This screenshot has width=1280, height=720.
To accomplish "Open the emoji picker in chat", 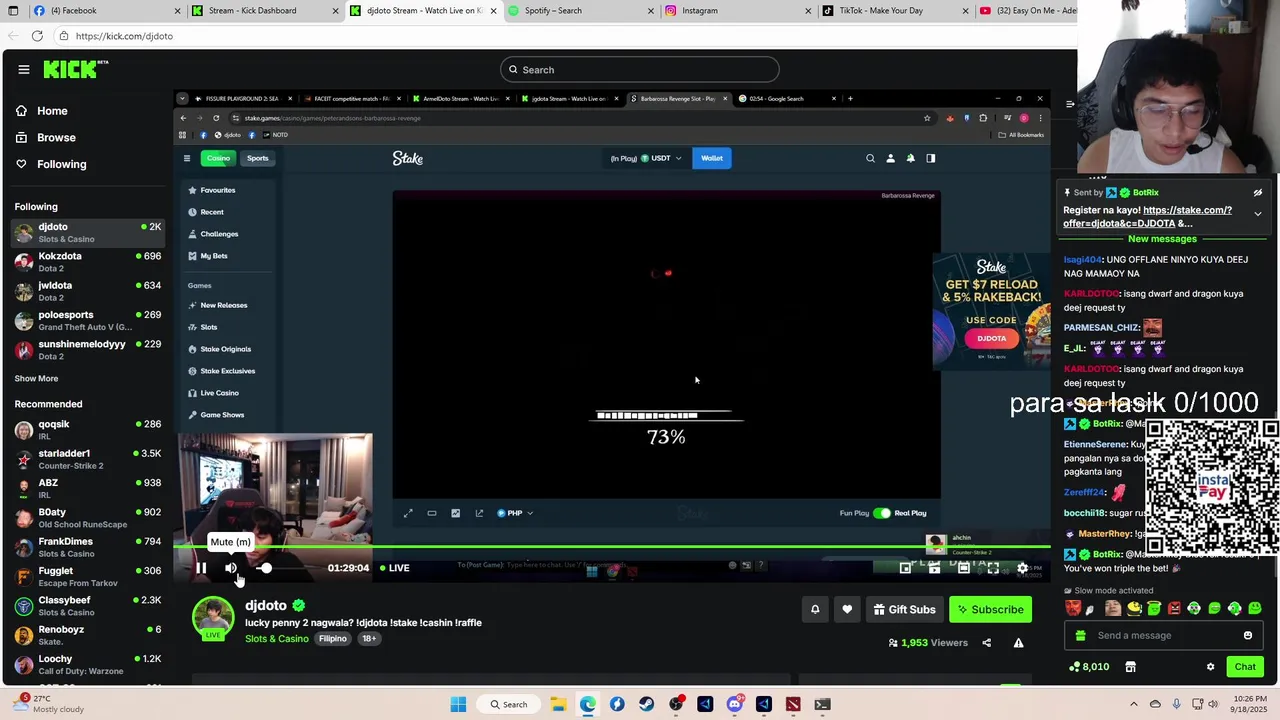I will click(x=1248, y=636).
